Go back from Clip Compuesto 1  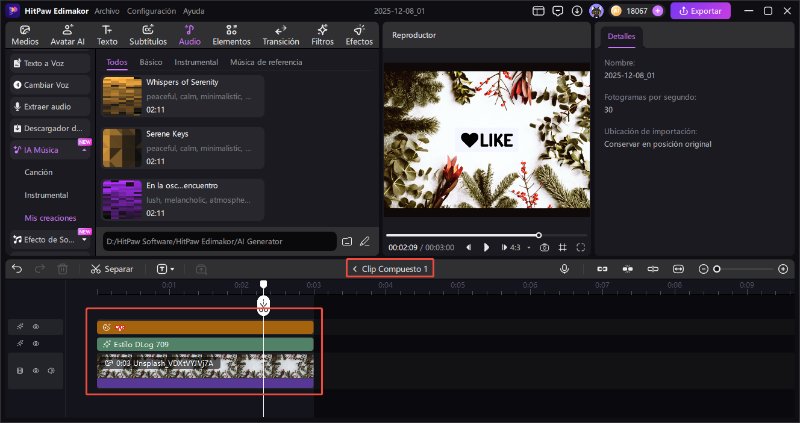coord(355,269)
